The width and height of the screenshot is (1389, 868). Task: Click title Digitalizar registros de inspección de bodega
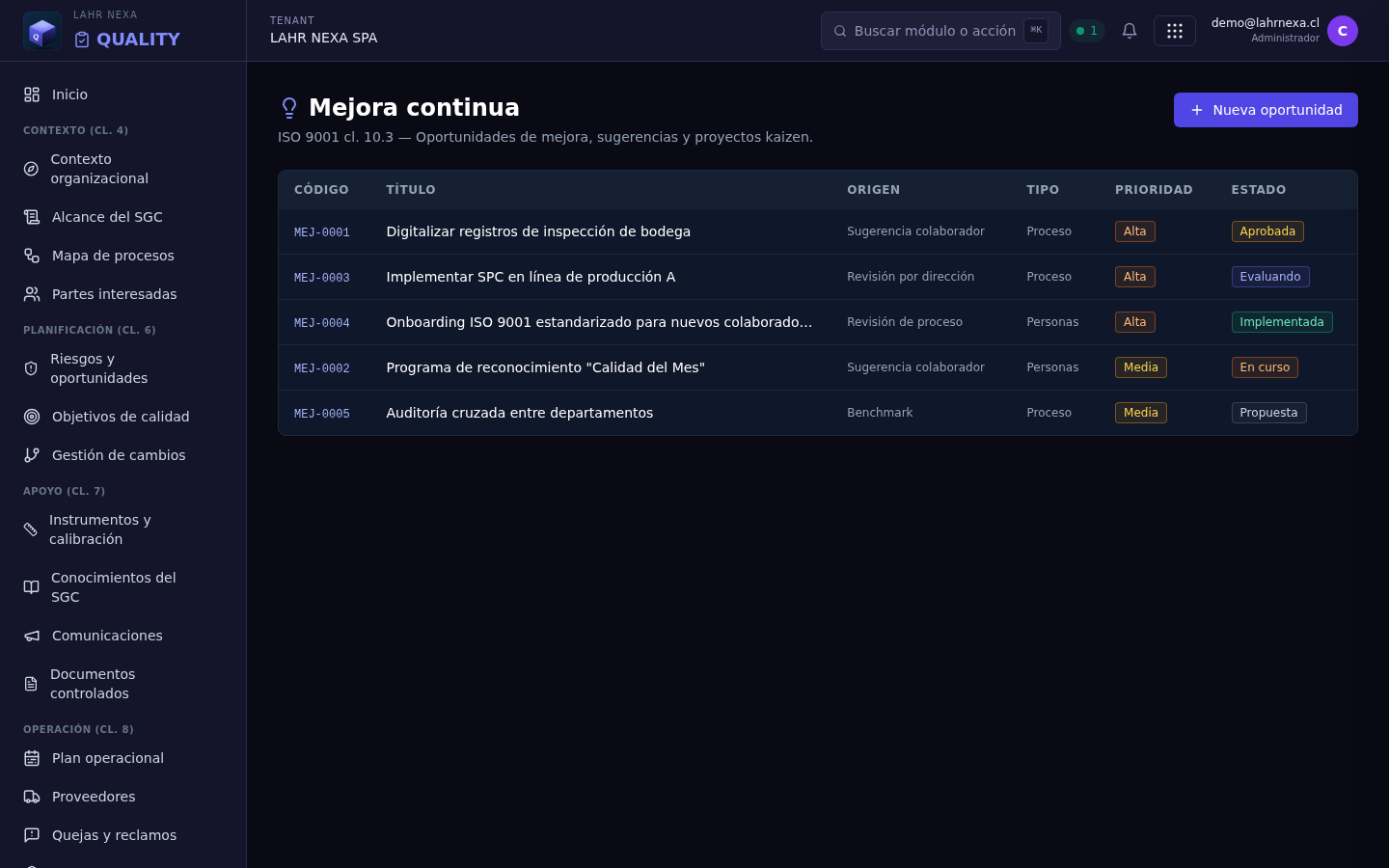538,231
